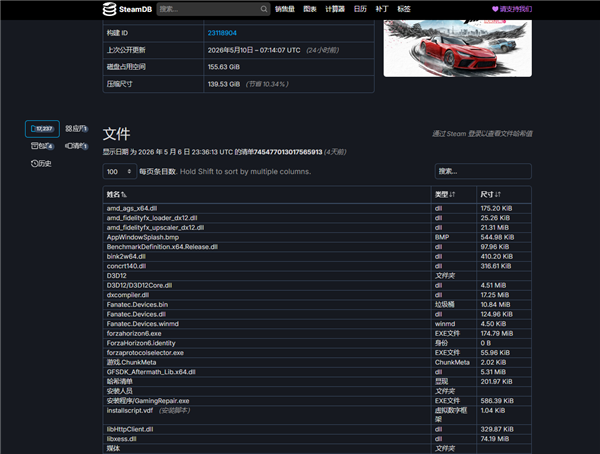Select forzaprotocolselector.exe file name
The height and width of the screenshot is (454, 600).
click(145, 353)
